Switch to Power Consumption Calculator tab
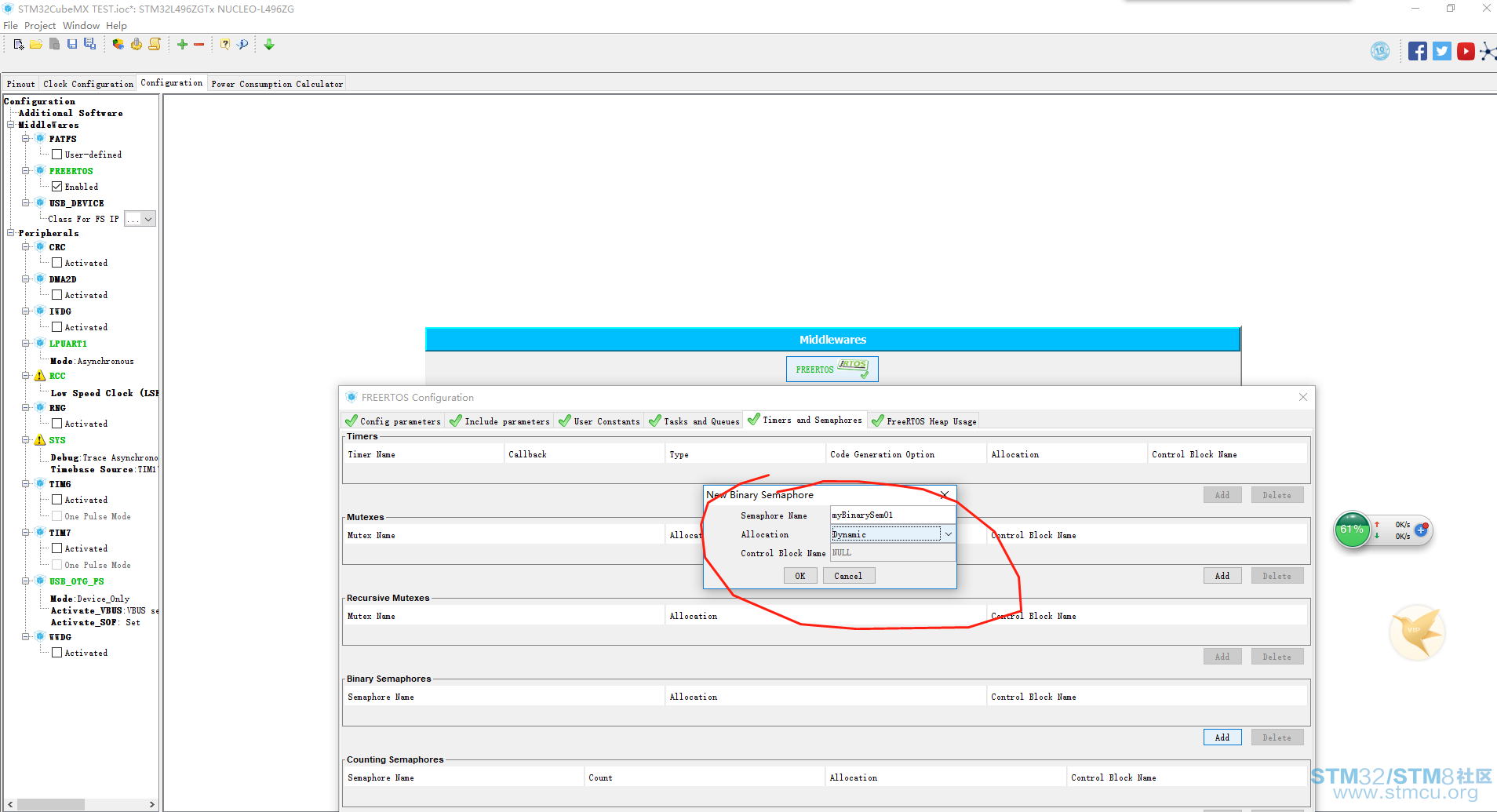This screenshot has height=812, width=1497. (277, 84)
